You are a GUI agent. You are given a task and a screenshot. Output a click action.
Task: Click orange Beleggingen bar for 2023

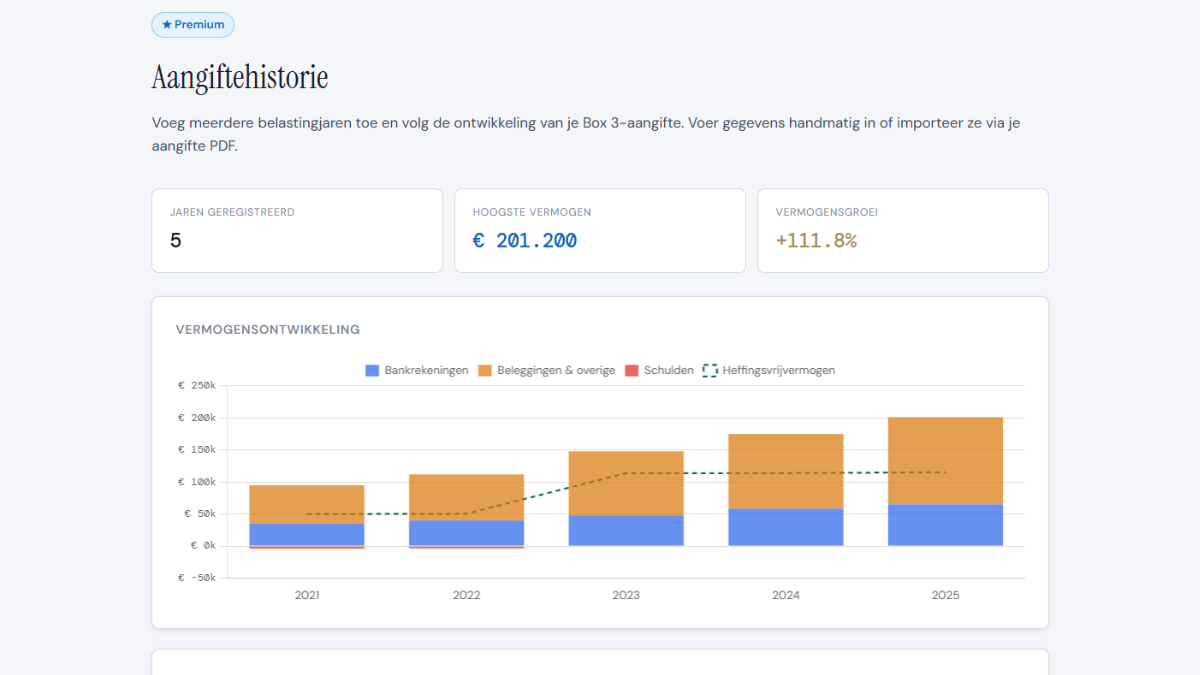click(626, 483)
